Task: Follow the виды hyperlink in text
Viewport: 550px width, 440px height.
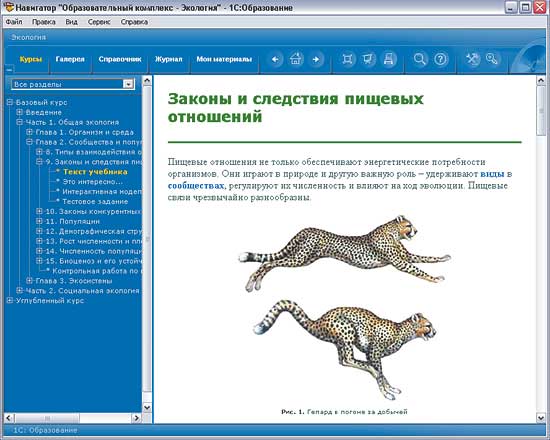Action: [492, 174]
